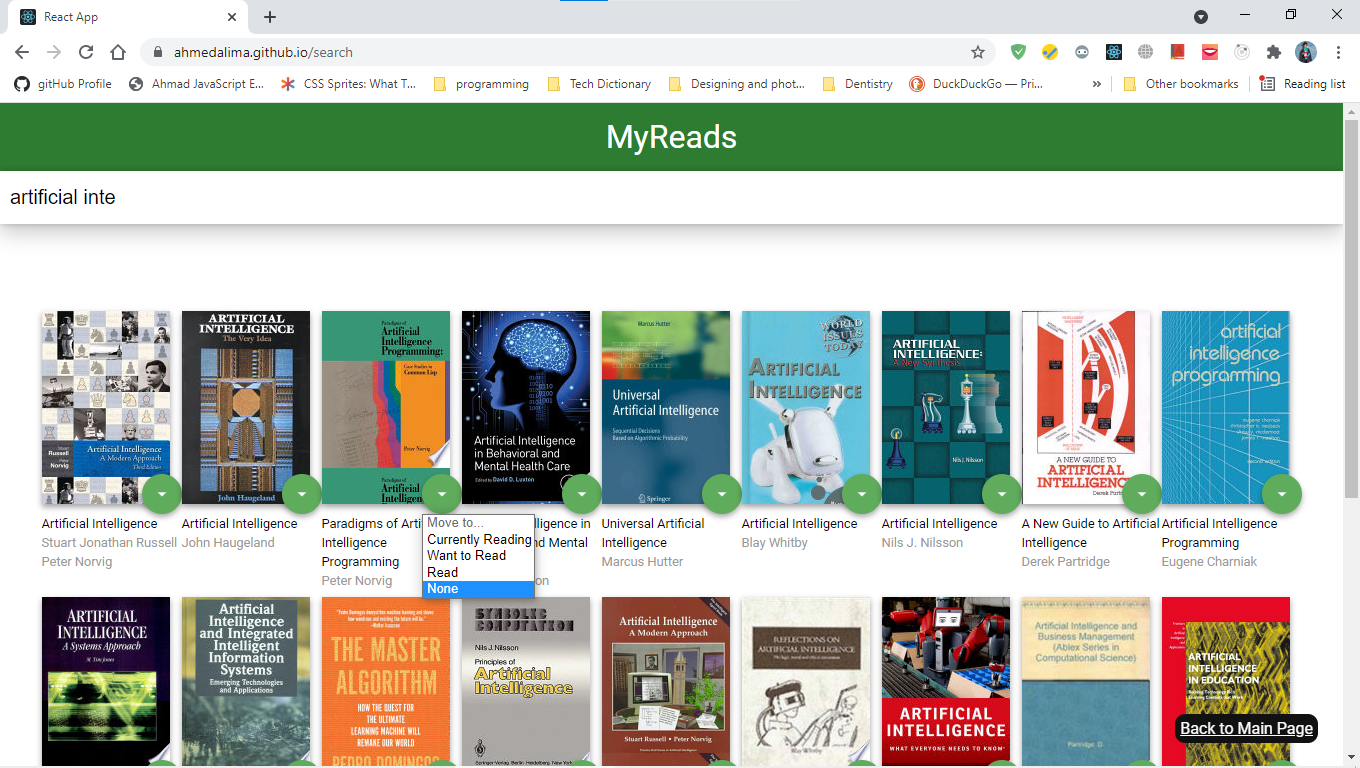This screenshot has width=1360, height=768.
Task: Open the React Developer Tools extension icon
Action: pos(1114,52)
